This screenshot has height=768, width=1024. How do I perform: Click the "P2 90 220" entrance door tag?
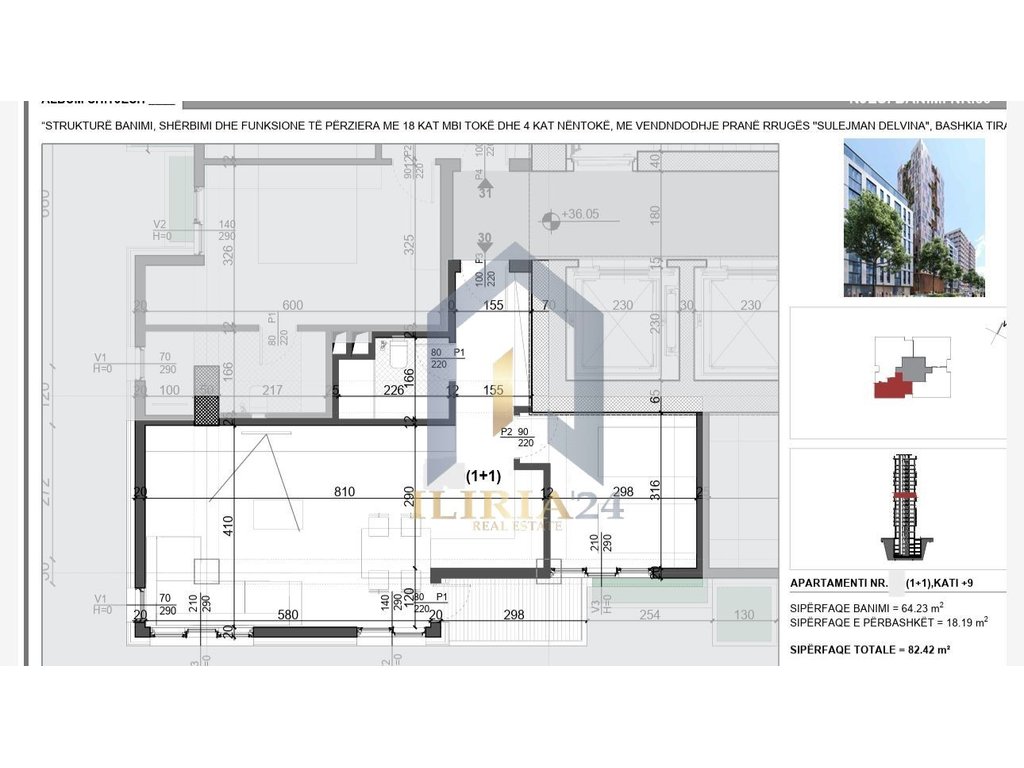(517, 437)
